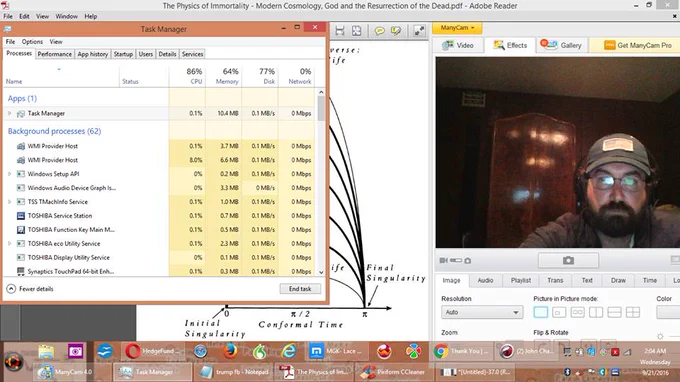Sort processes by CPU column header

pyautogui.click(x=187, y=76)
